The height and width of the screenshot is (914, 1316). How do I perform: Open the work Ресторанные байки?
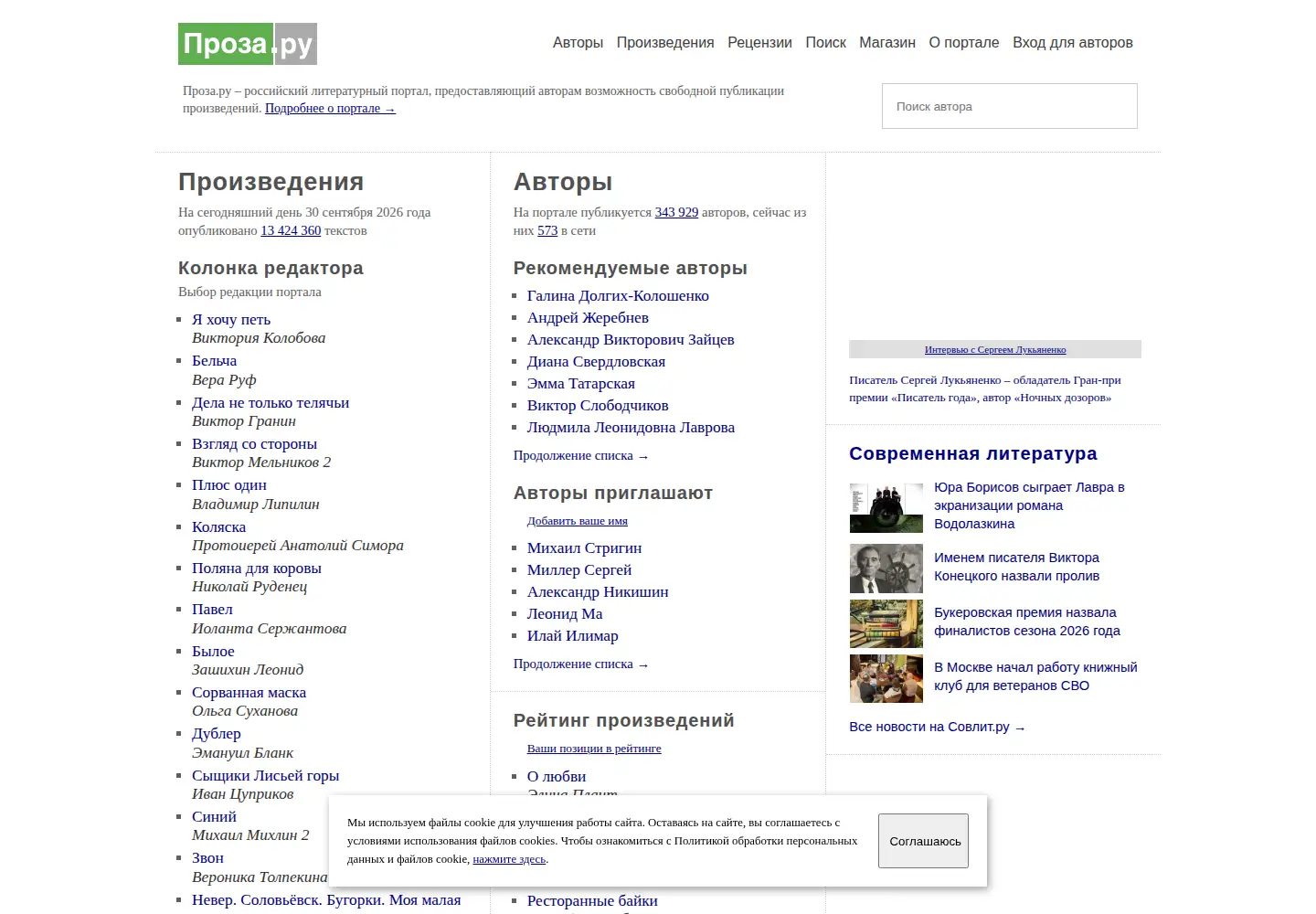tap(592, 900)
